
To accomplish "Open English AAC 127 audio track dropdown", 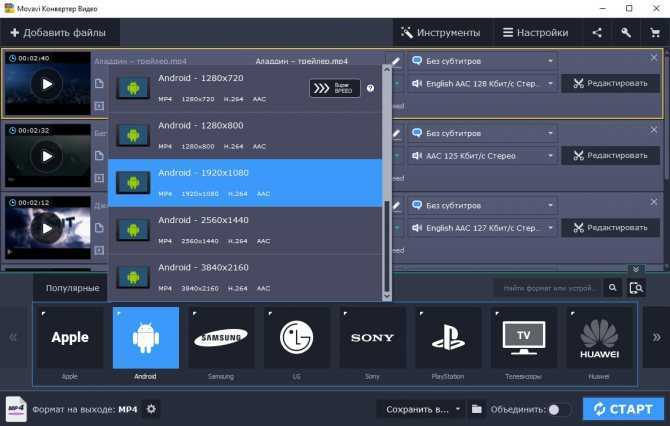I will pyautogui.click(x=482, y=228).
